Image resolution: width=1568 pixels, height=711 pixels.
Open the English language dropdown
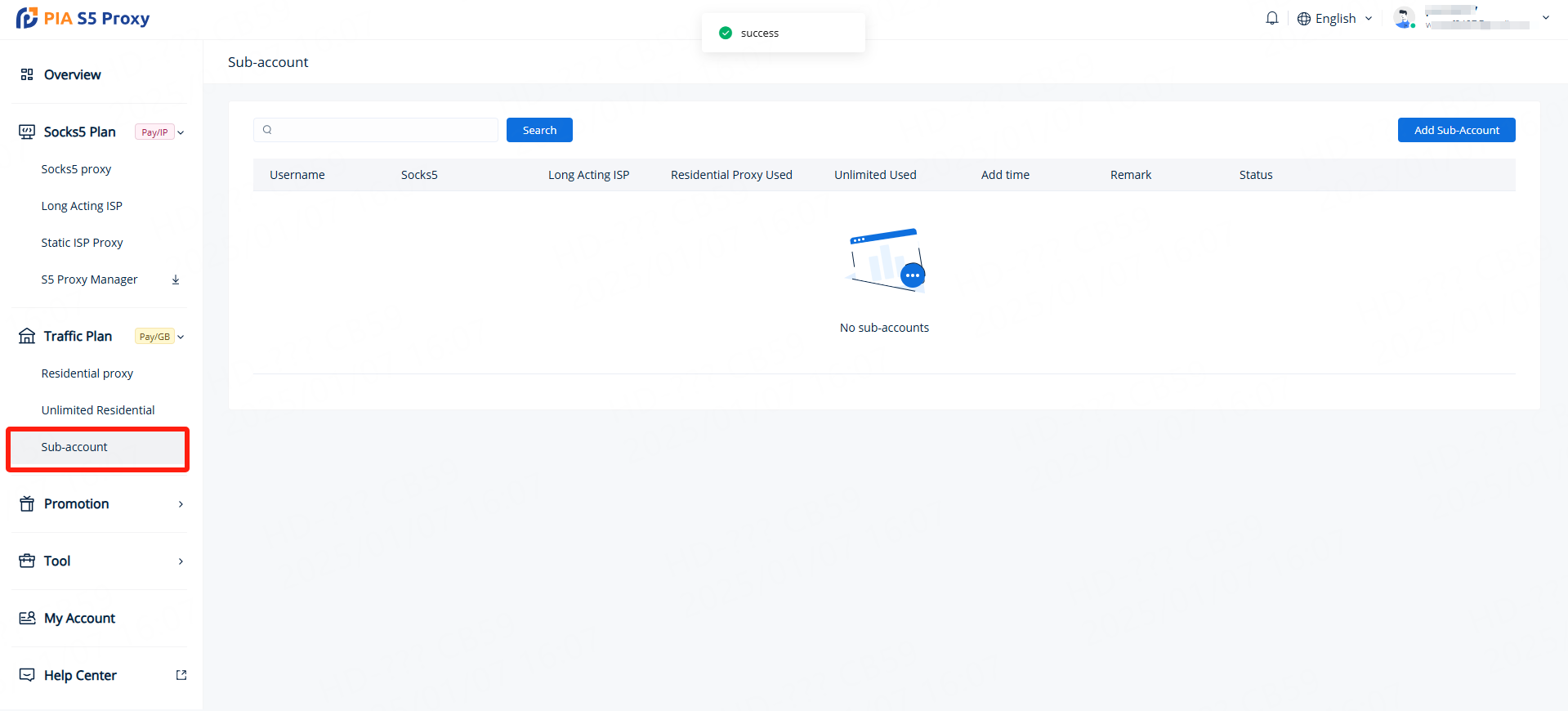(1335, 18)
